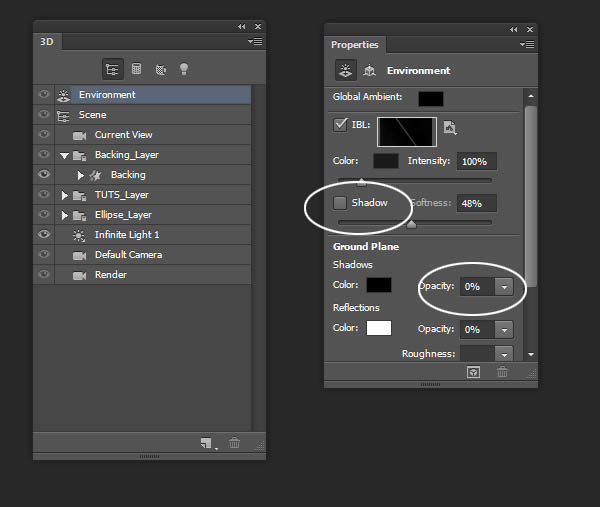Open the Properties panel flyout menu

(x=527, y=44)
